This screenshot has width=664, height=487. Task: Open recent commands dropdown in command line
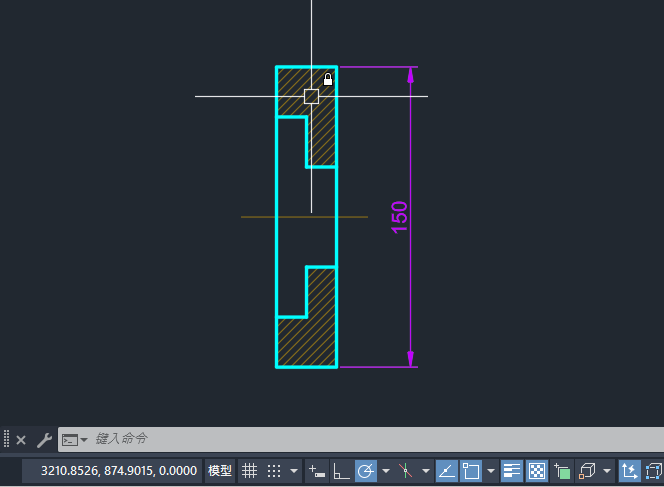click(84, 440)
